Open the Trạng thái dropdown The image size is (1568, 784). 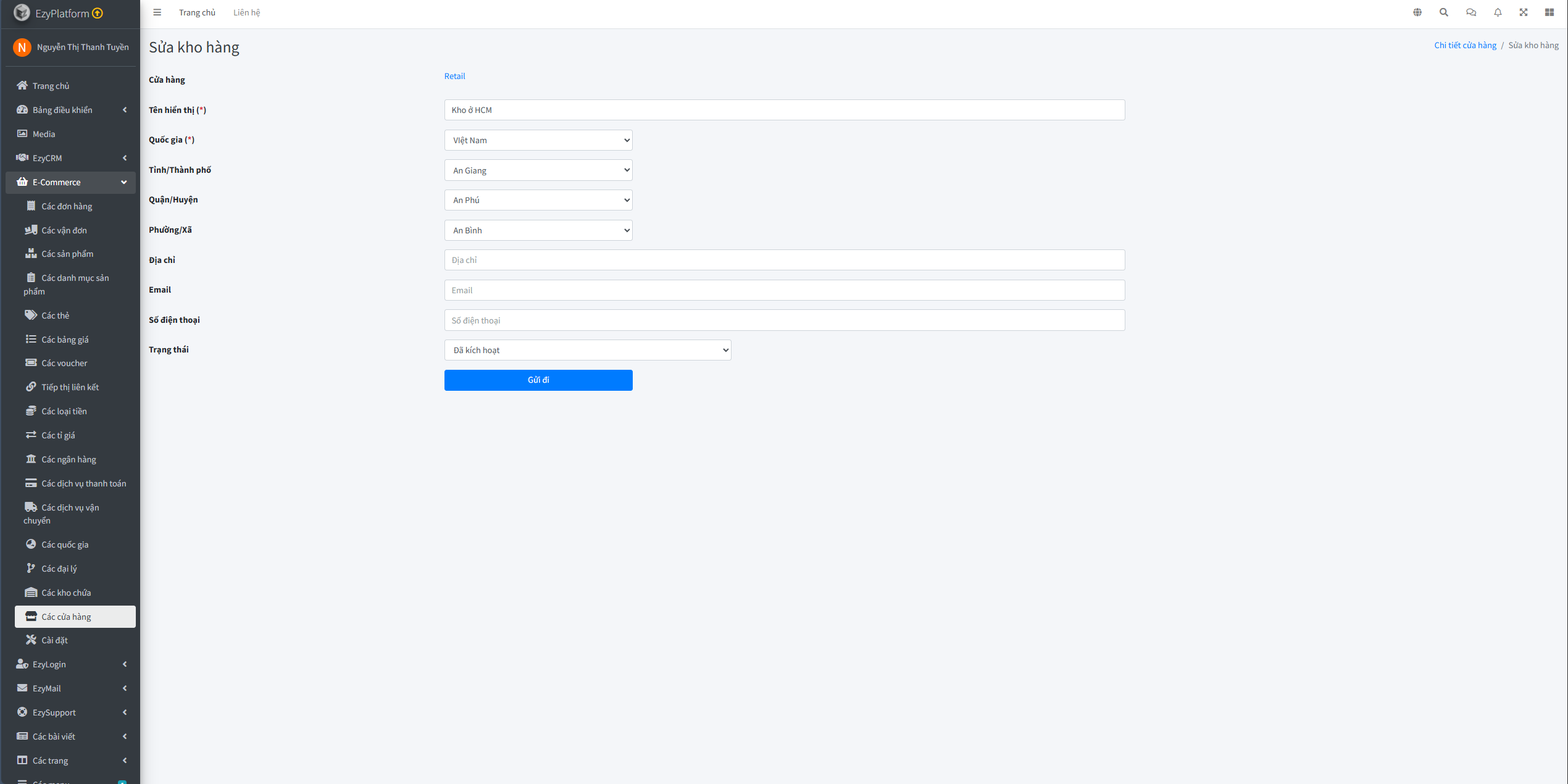(588, 350)
